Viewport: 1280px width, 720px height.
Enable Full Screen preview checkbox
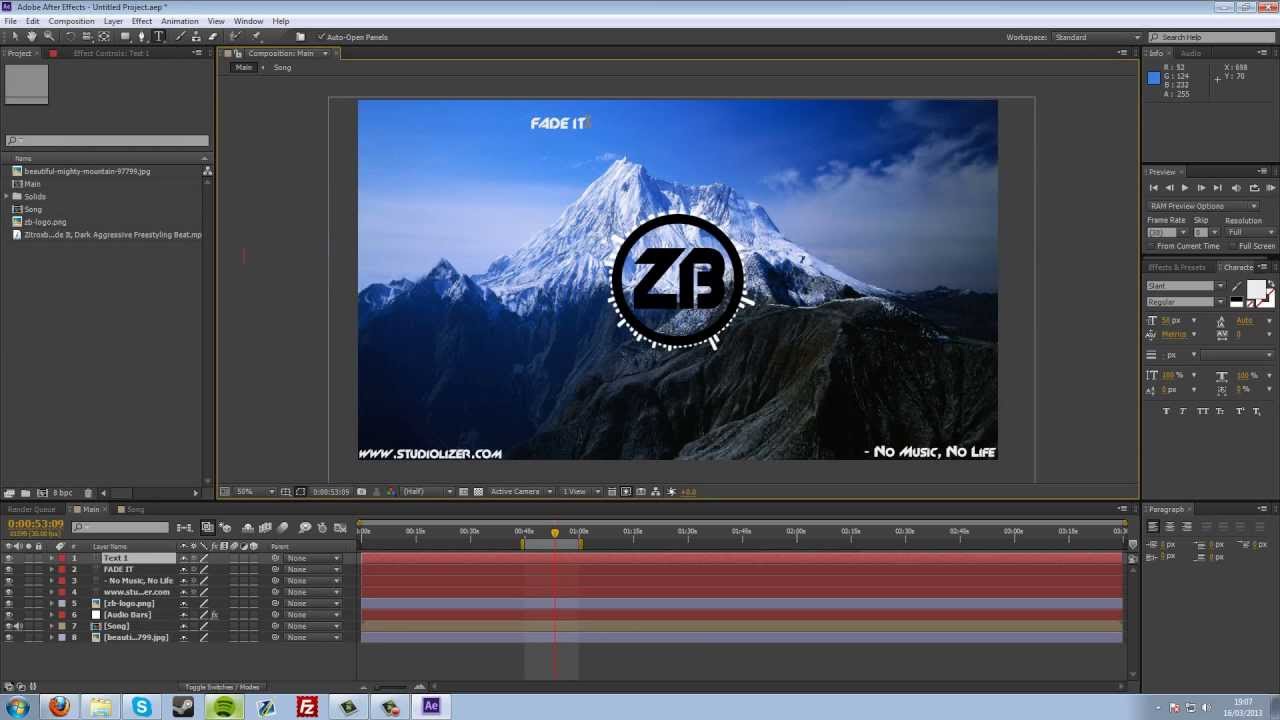[1233, 246]
